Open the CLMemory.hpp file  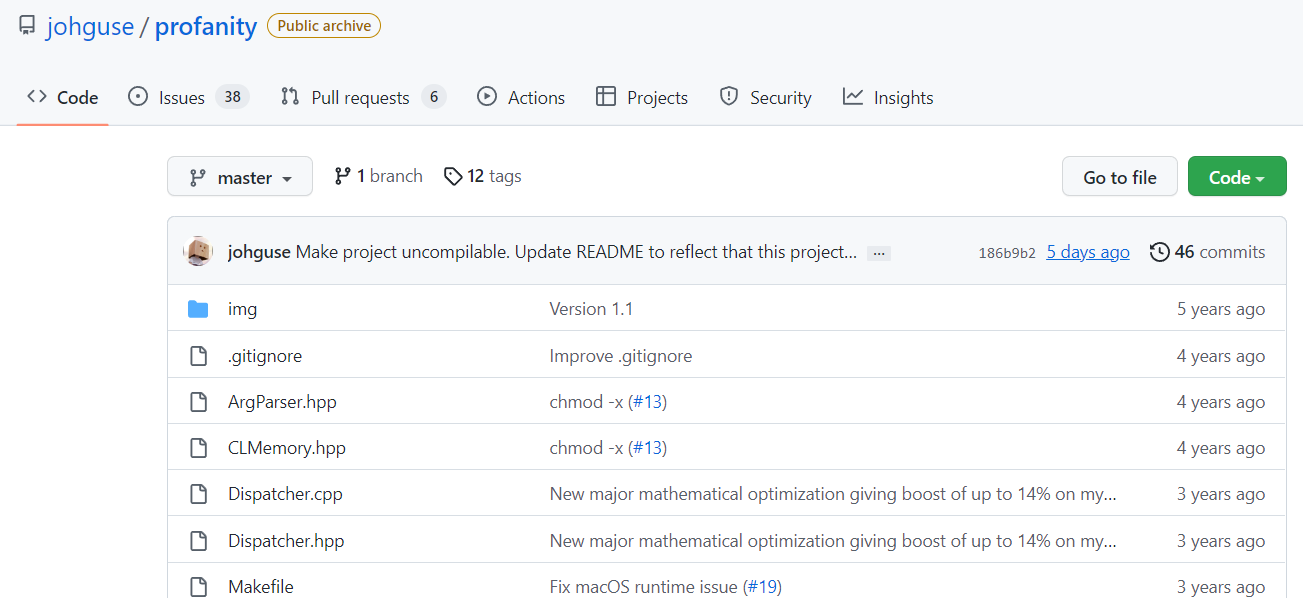point(287,448)
